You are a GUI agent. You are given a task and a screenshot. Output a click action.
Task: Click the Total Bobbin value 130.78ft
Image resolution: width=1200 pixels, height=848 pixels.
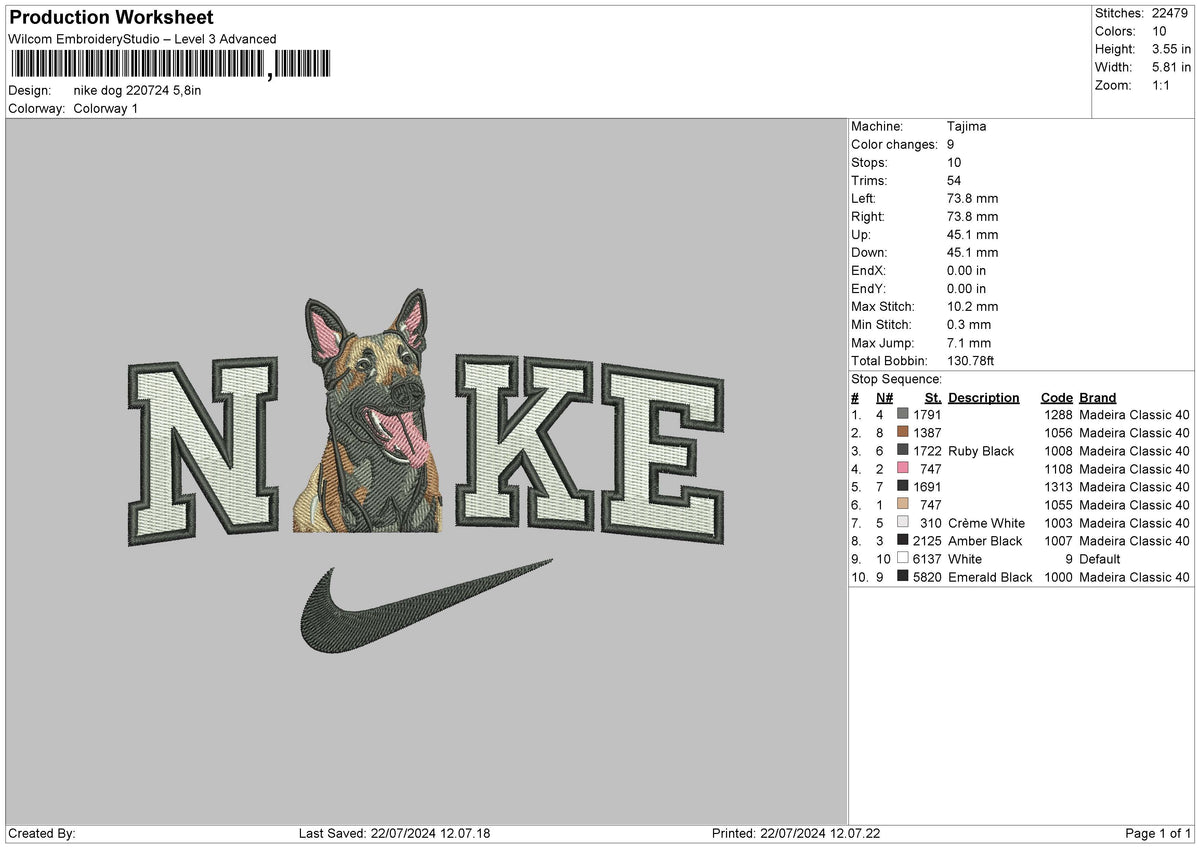click(x=971, y=360)
